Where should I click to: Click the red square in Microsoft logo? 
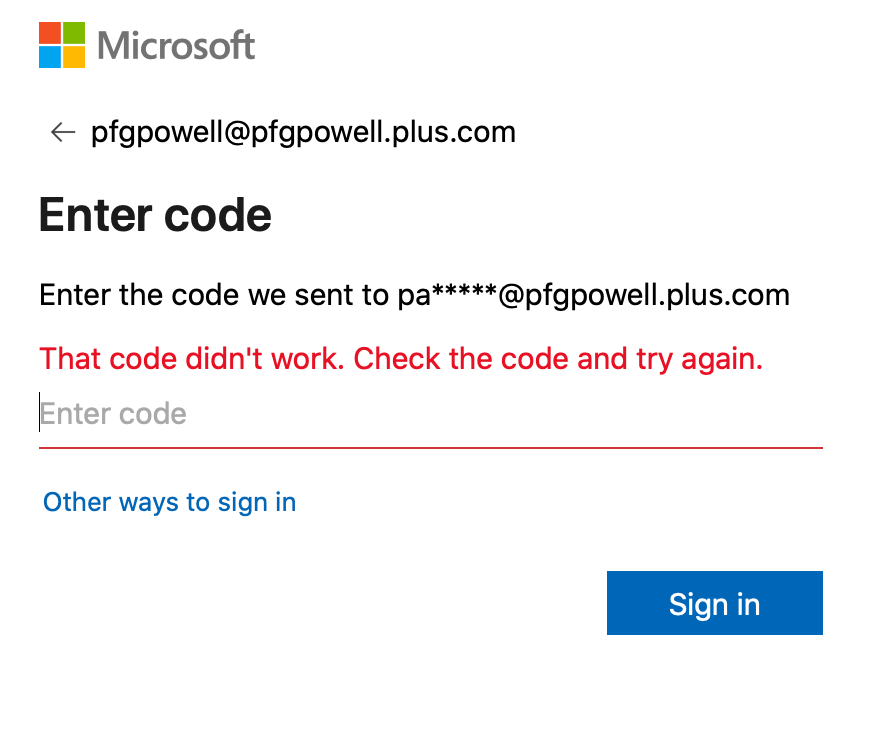pos(50,33)
